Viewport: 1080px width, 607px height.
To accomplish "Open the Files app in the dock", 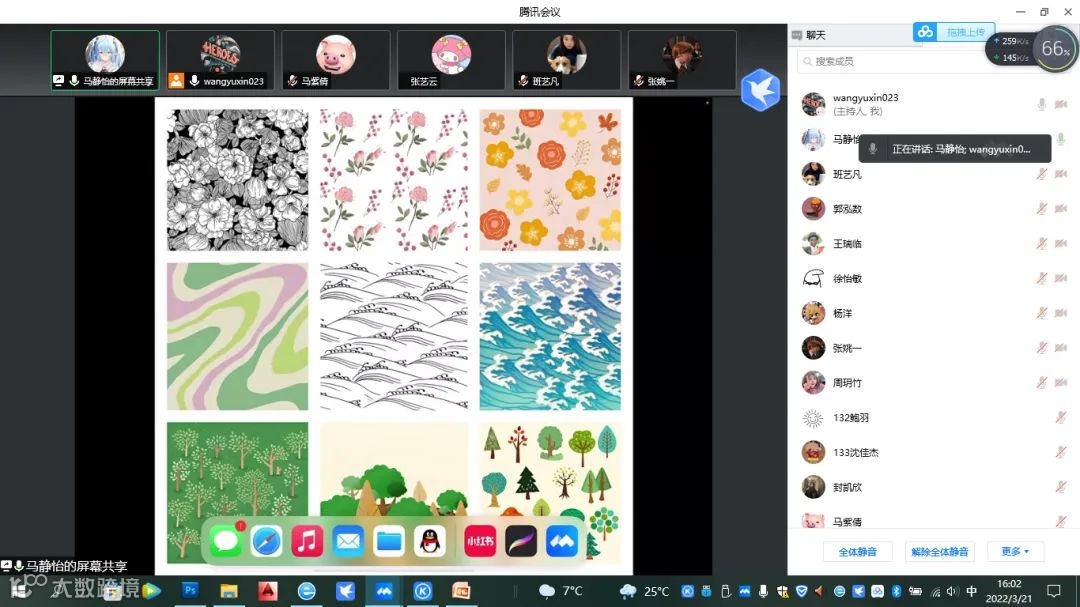I will tap(389, 542).
